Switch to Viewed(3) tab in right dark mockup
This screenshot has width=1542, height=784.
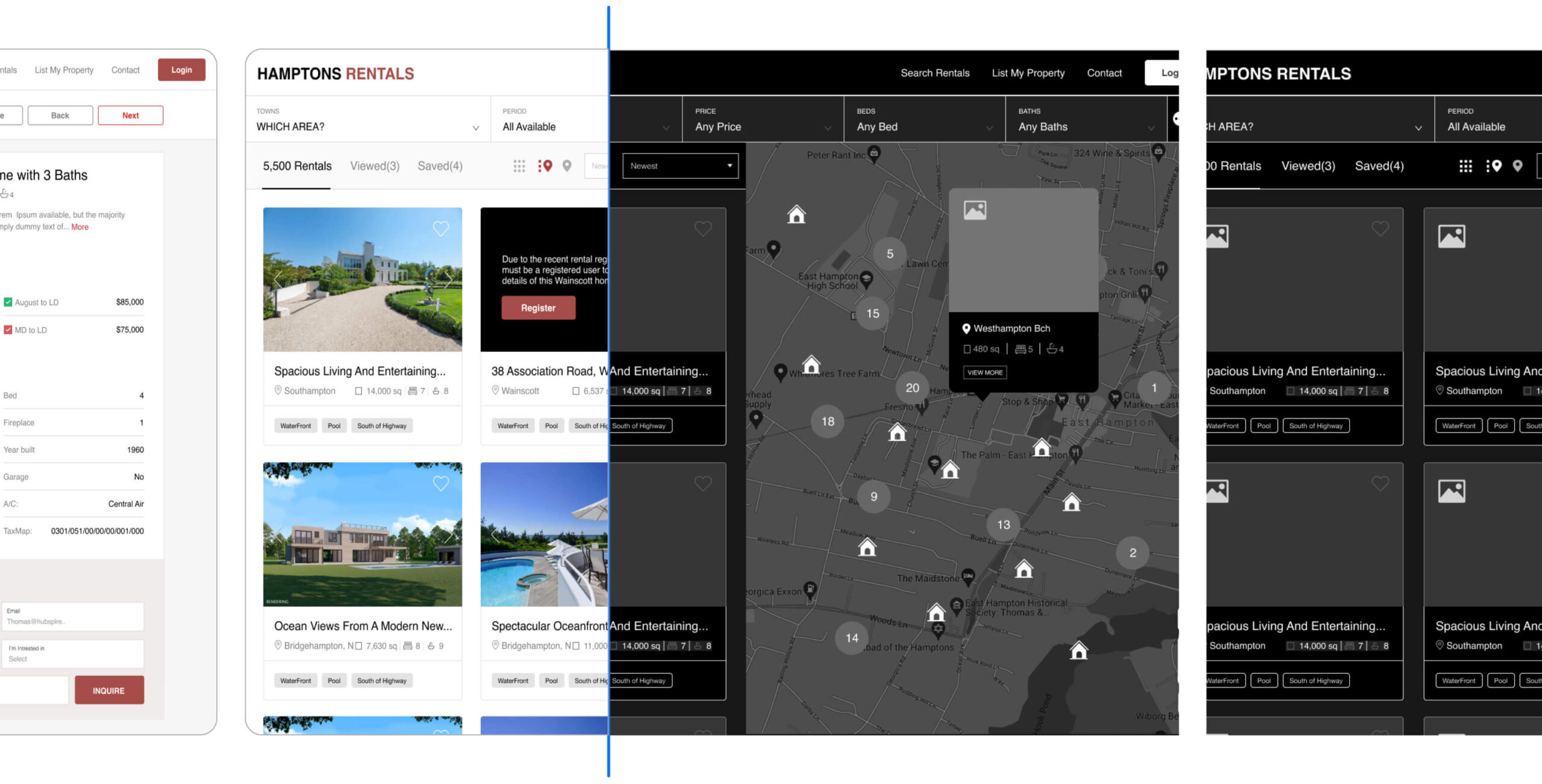tap(1308, 166)
